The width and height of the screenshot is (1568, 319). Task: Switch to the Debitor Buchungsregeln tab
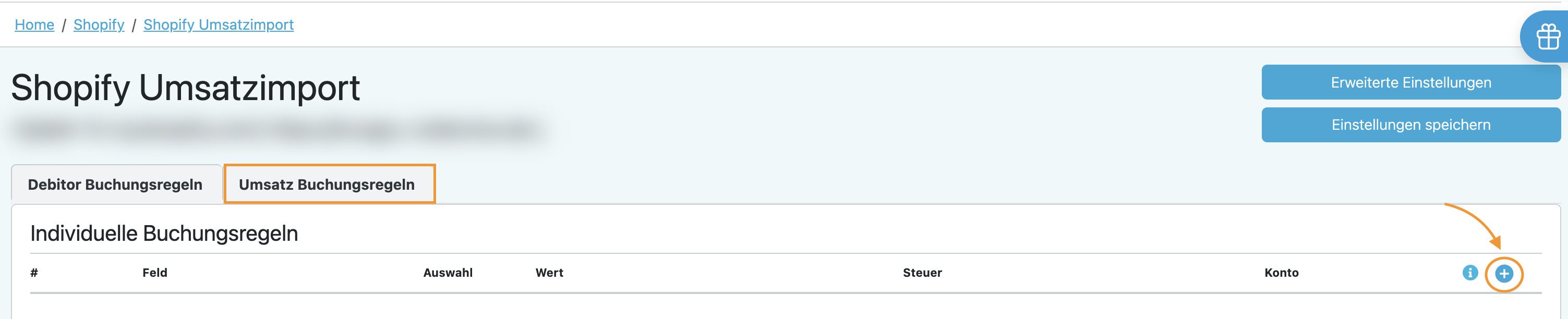click(115, 185)
